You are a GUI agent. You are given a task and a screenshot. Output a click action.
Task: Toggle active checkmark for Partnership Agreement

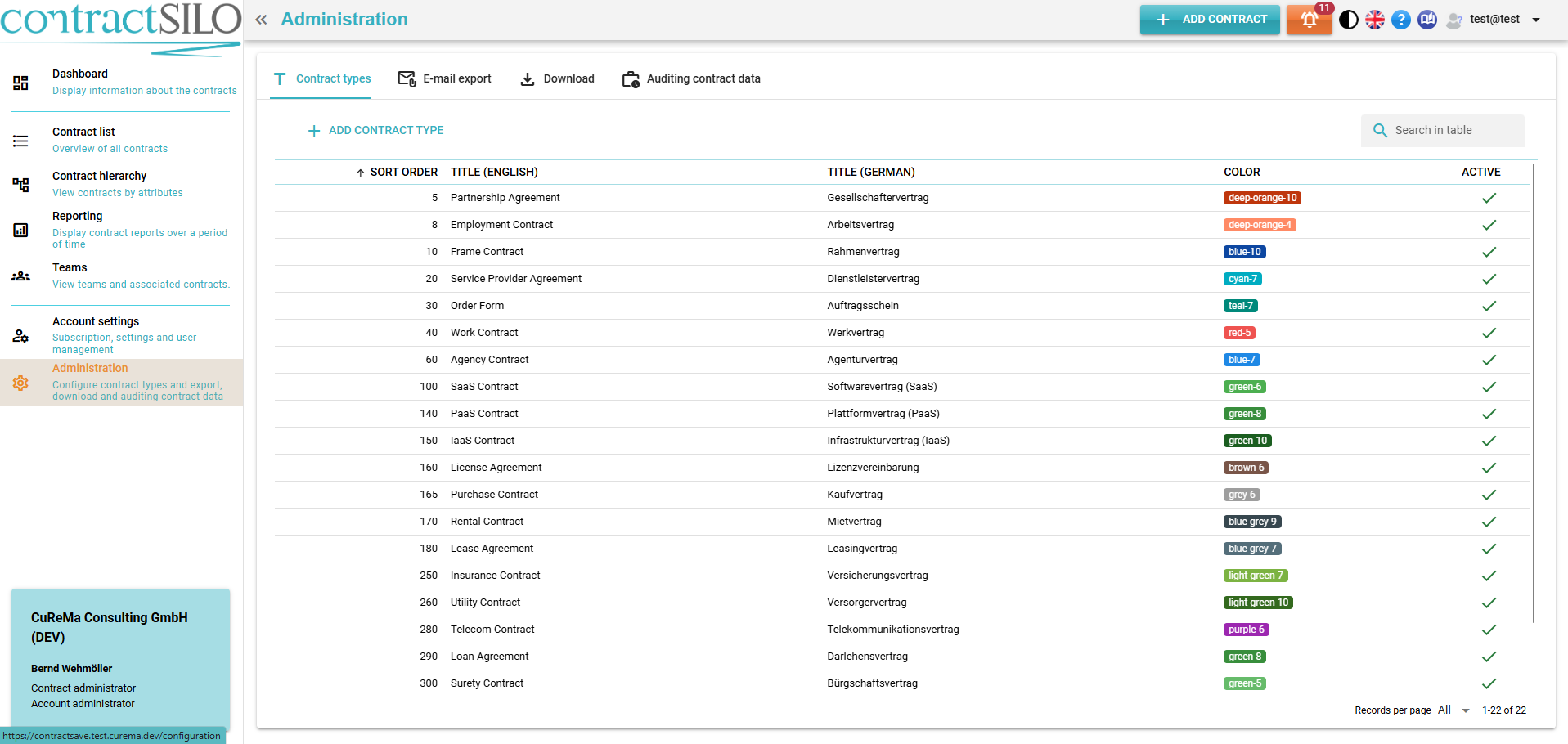pyautogui.click(x=1489, y=198)
